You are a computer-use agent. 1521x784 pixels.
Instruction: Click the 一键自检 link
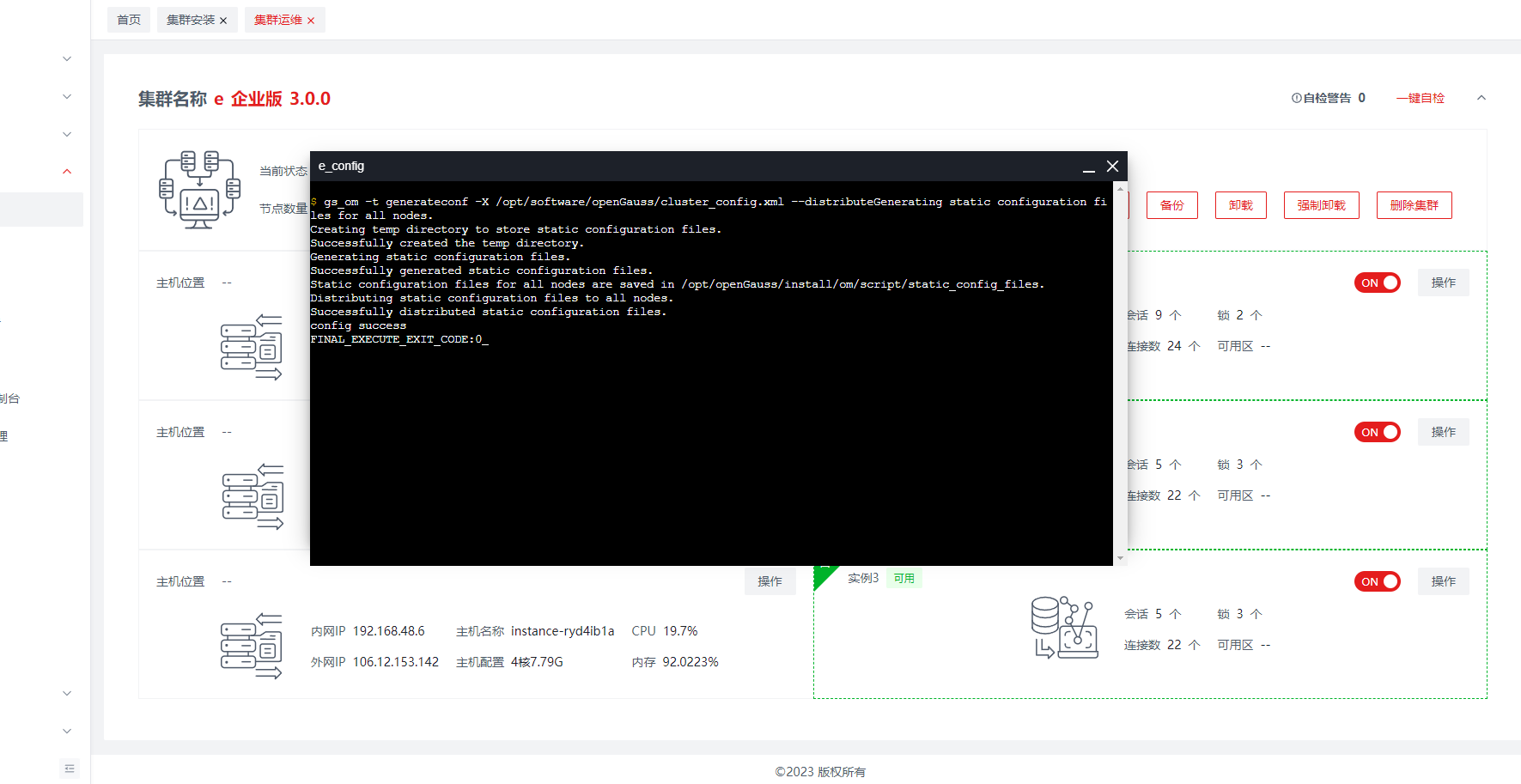(x=1420, y=98)
